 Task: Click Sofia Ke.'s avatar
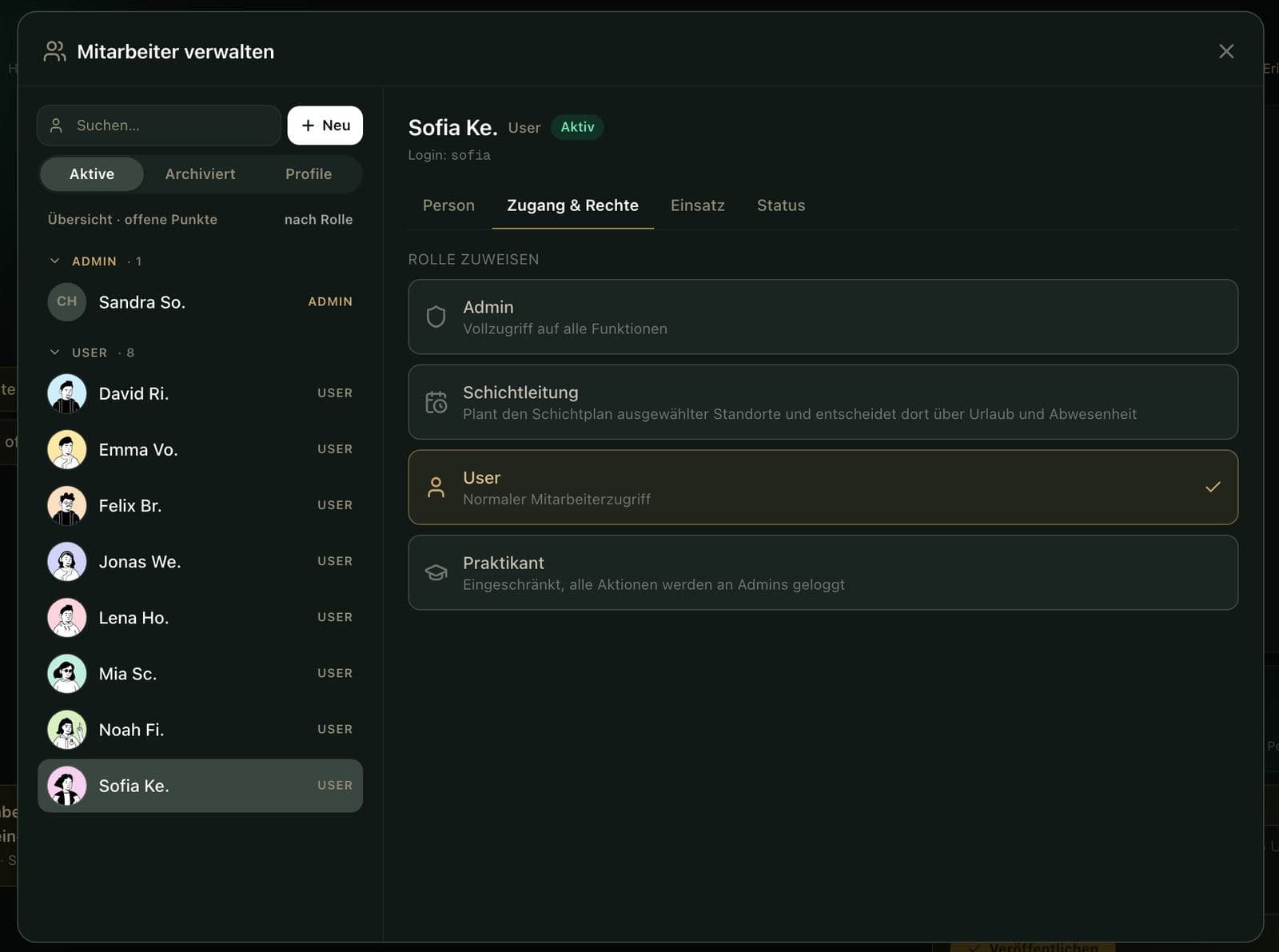click(67, 786)
